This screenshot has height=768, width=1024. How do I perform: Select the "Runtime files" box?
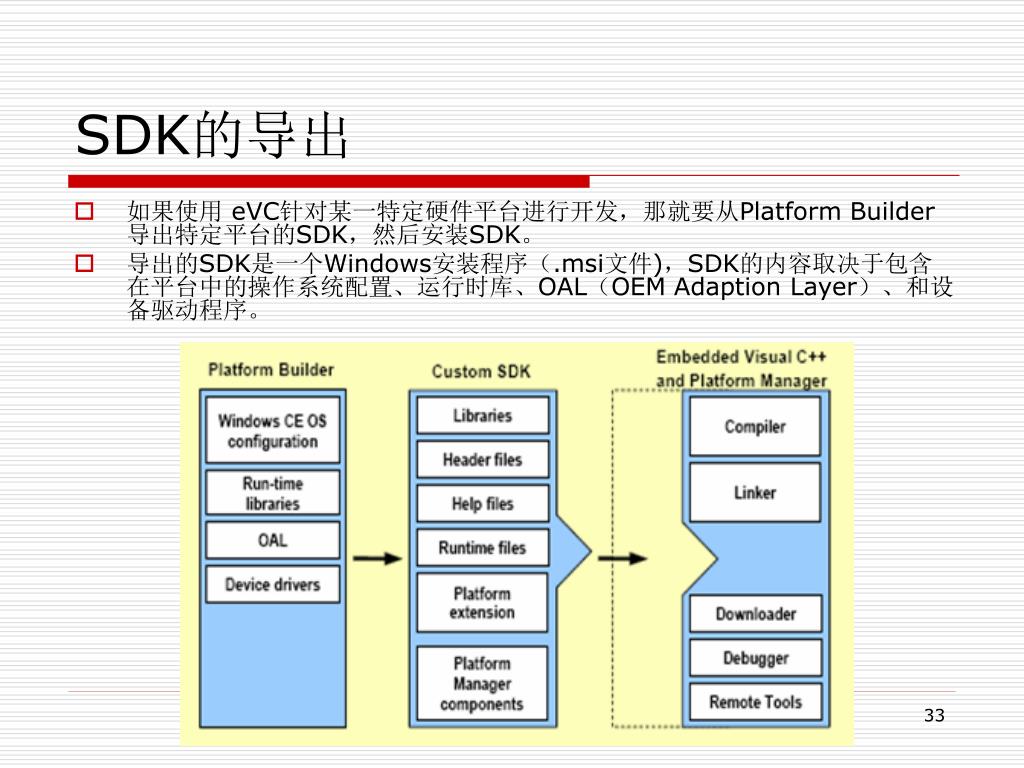click(483, 547)
